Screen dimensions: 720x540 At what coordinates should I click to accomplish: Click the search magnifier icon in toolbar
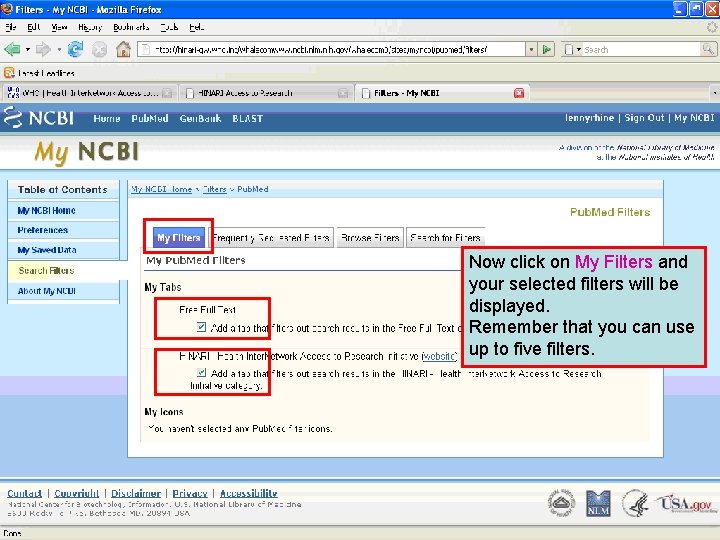[708, 49]
